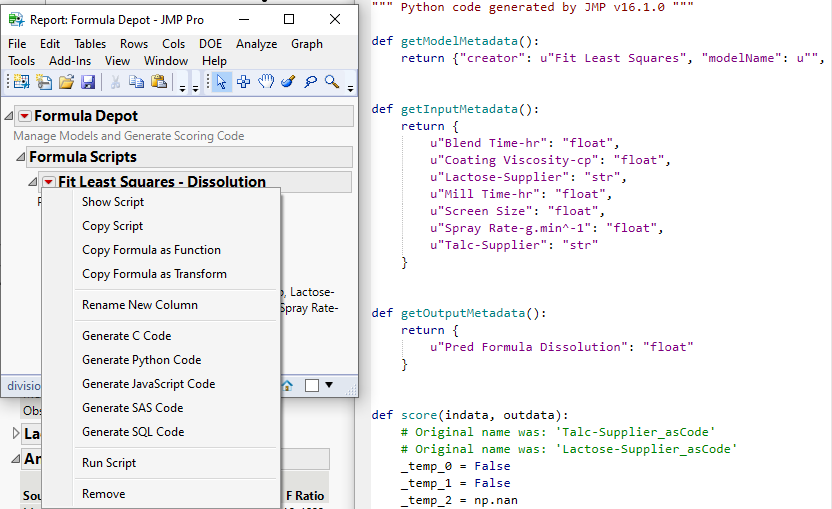Collapse the Formula Depot outline

pos(9,115)
